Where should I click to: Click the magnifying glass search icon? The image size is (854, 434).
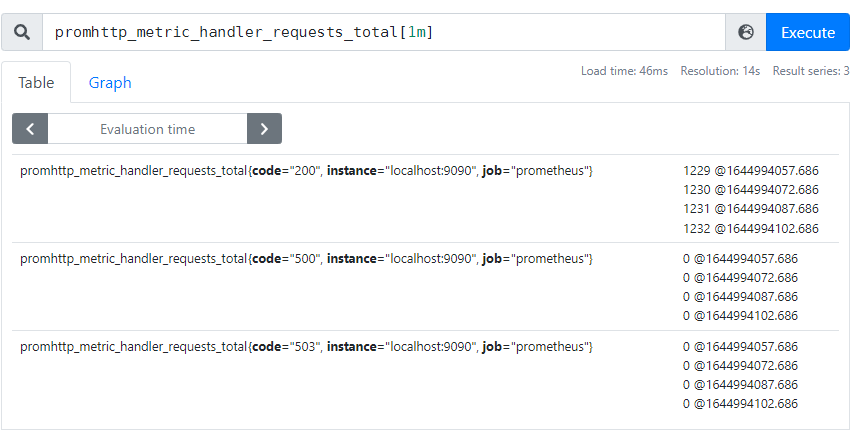(x=22, y=32)
